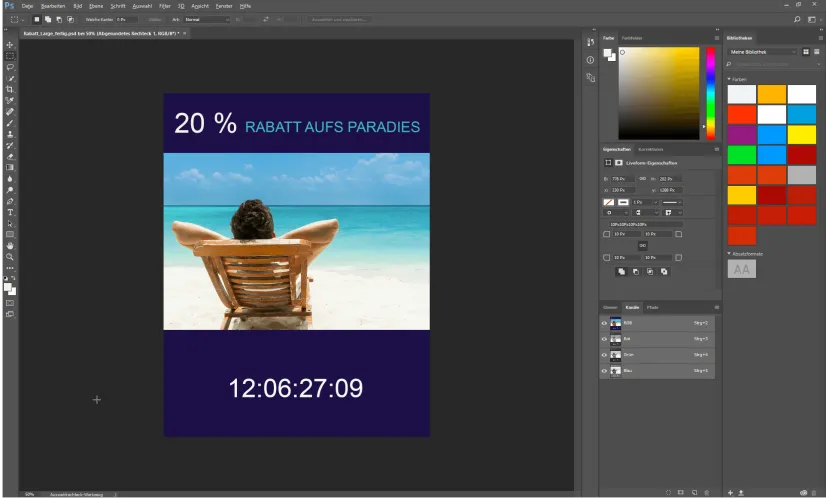Select the Brush tool
This screenshot has height=500, width=826.
9,123
